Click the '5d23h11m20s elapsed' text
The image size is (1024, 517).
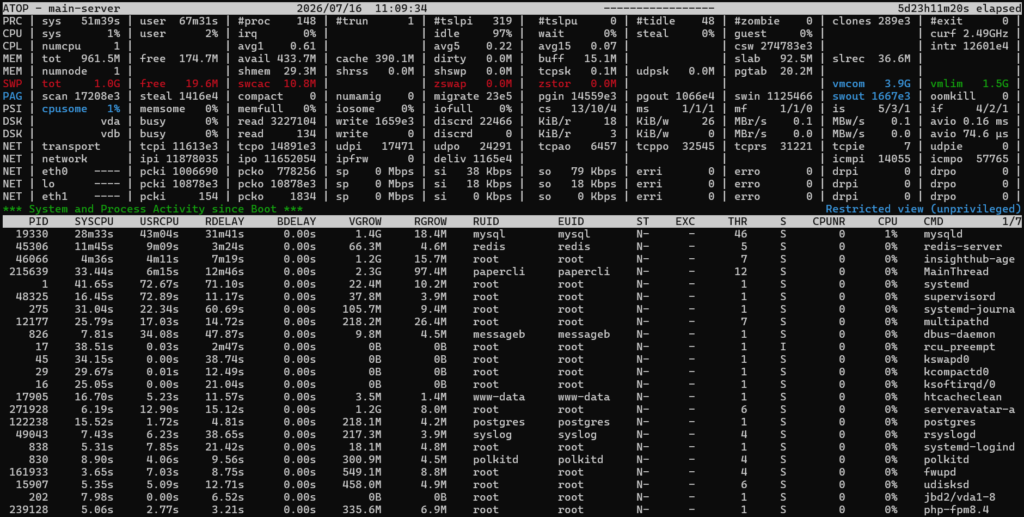pyautogui.click(x=959, y=8)
